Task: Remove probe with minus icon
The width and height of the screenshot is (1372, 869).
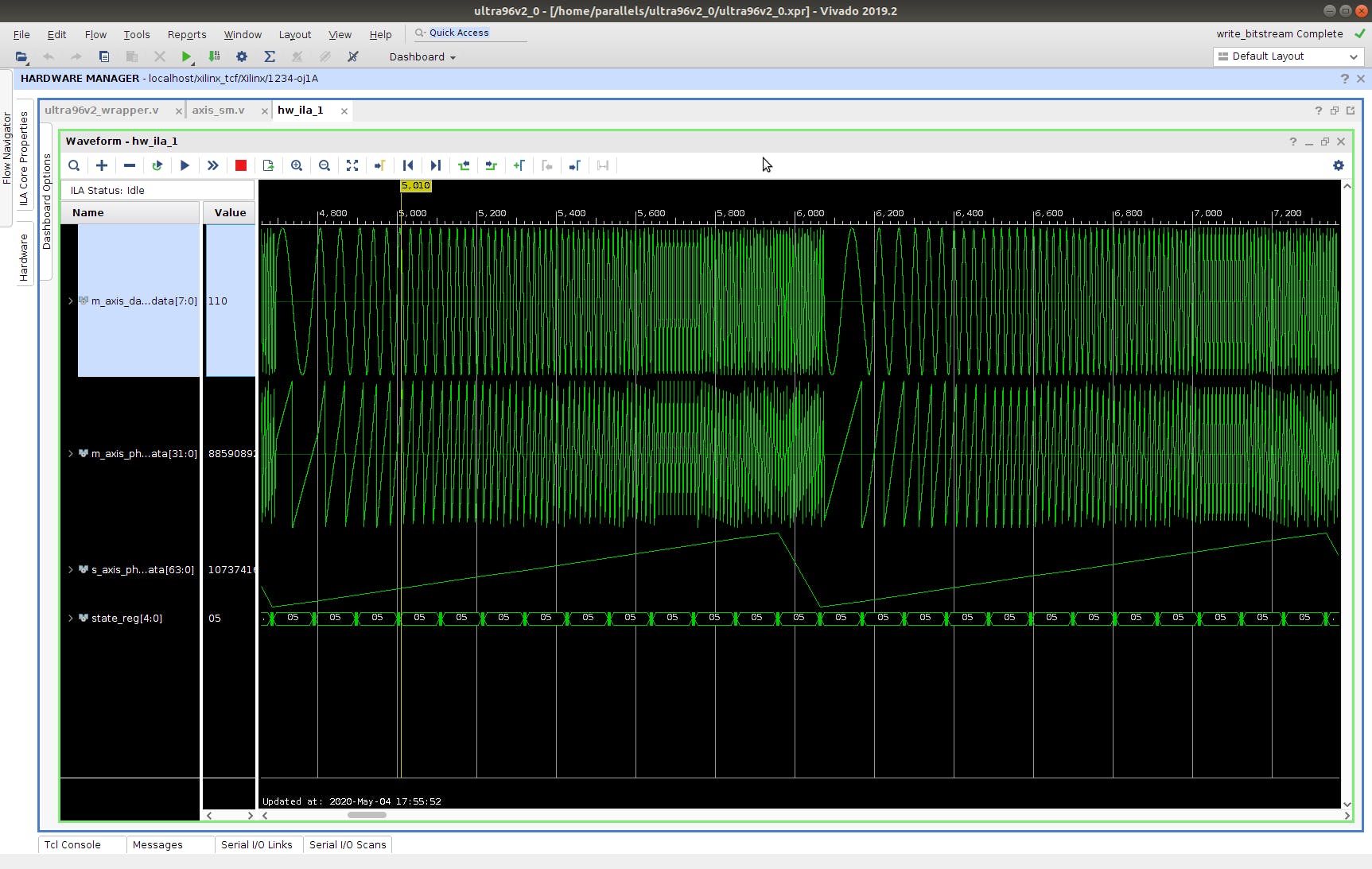Action: (130, 165)
